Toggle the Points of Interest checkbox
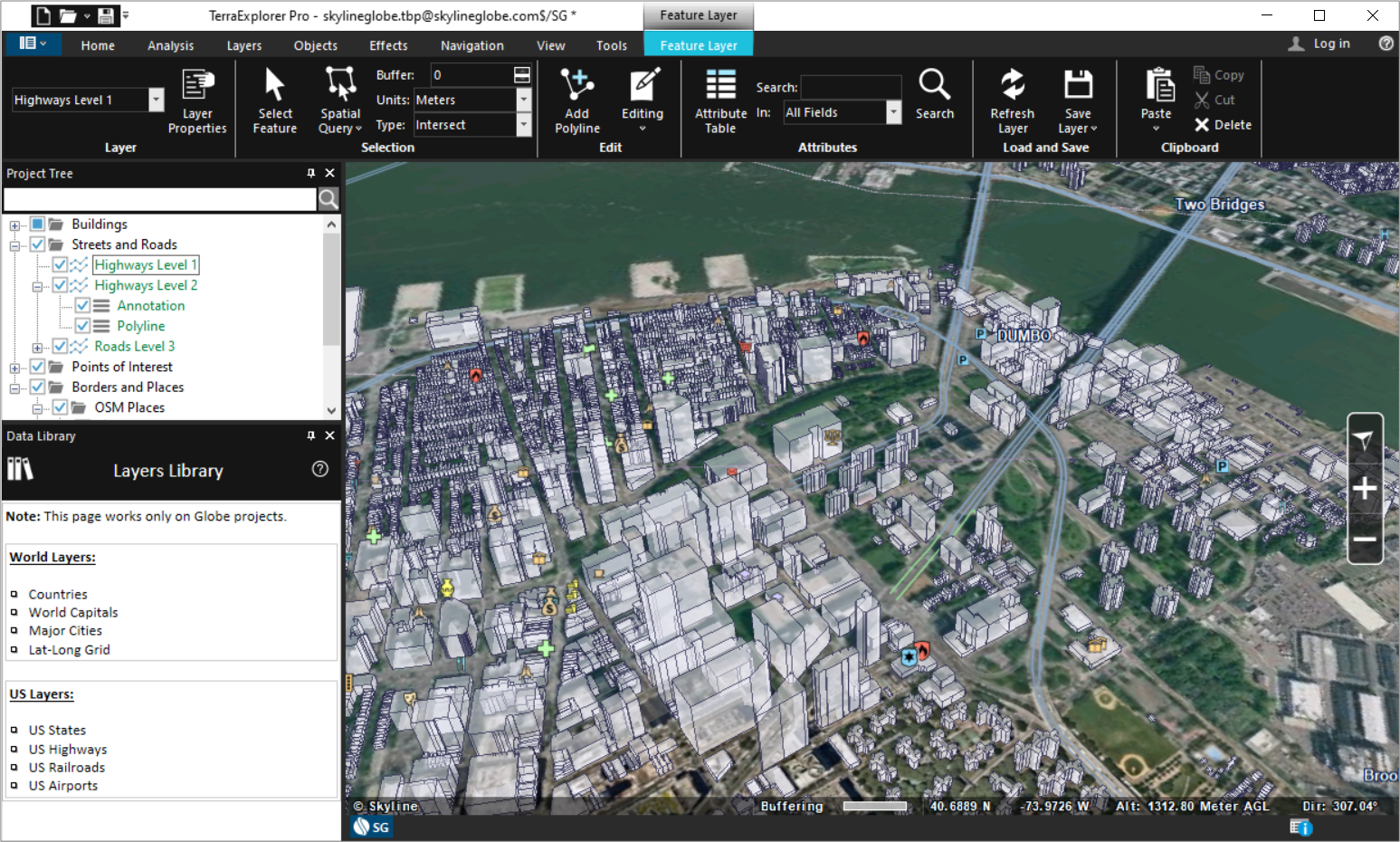 [x=37, y=367]
